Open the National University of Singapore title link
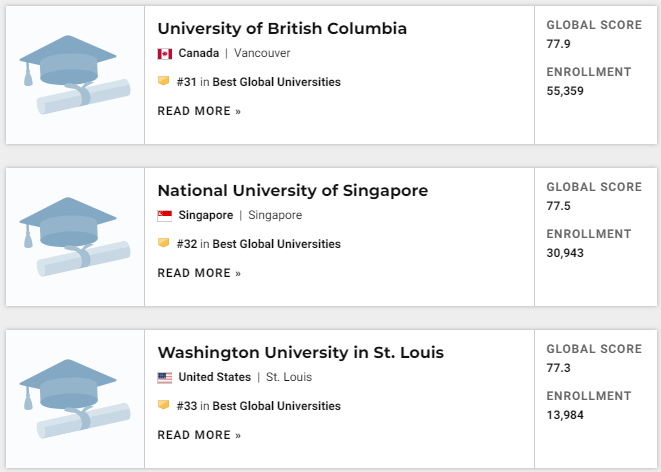Viewport: 661px width, 472px height. pos(293,190)
